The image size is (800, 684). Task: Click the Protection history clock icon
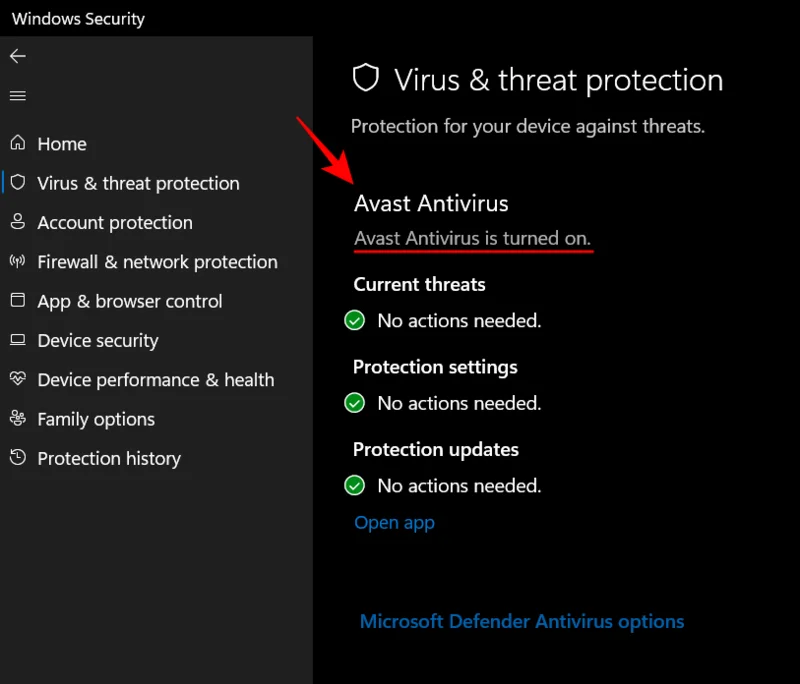click(16, 458)
